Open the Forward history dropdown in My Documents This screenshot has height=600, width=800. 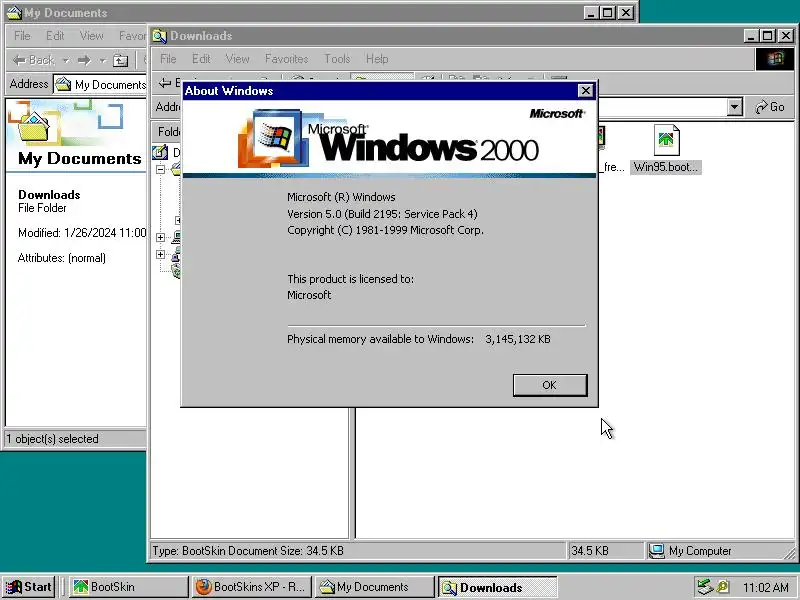point(103,61)
